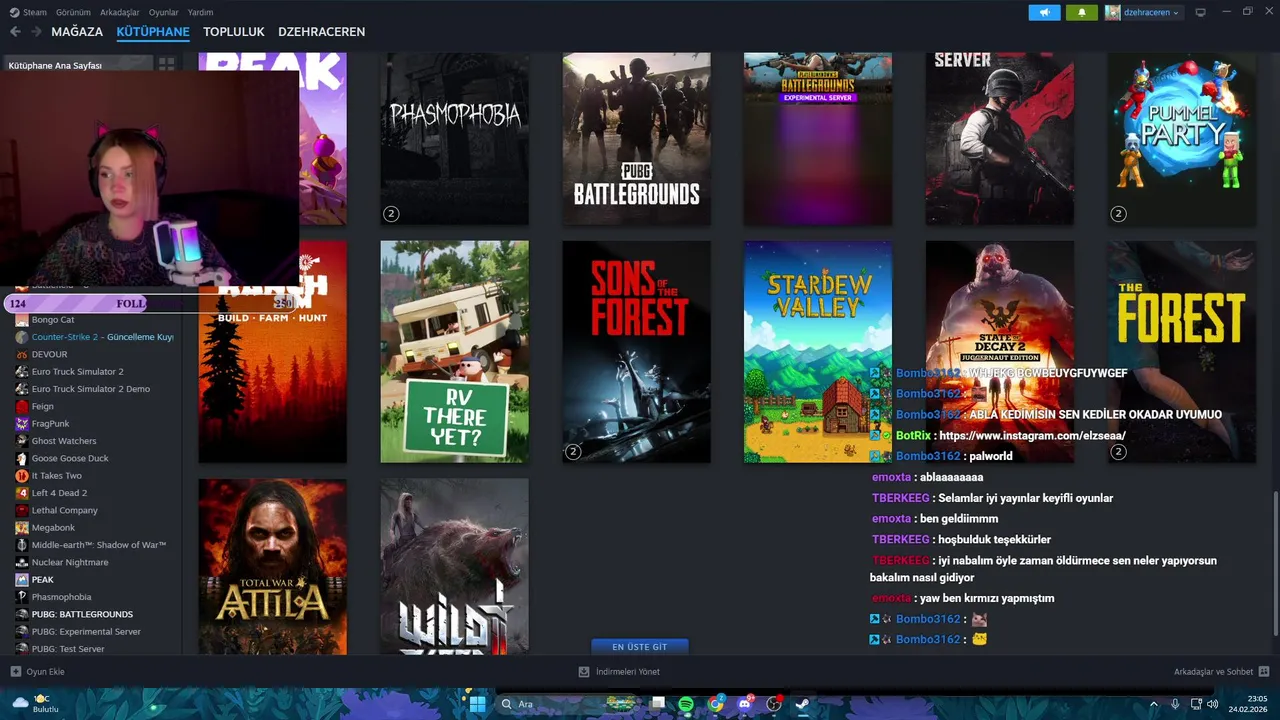This screenshot has height=720, width=1280.
Task: Open the Pummel Party game cover
Action: point(1182,138)
